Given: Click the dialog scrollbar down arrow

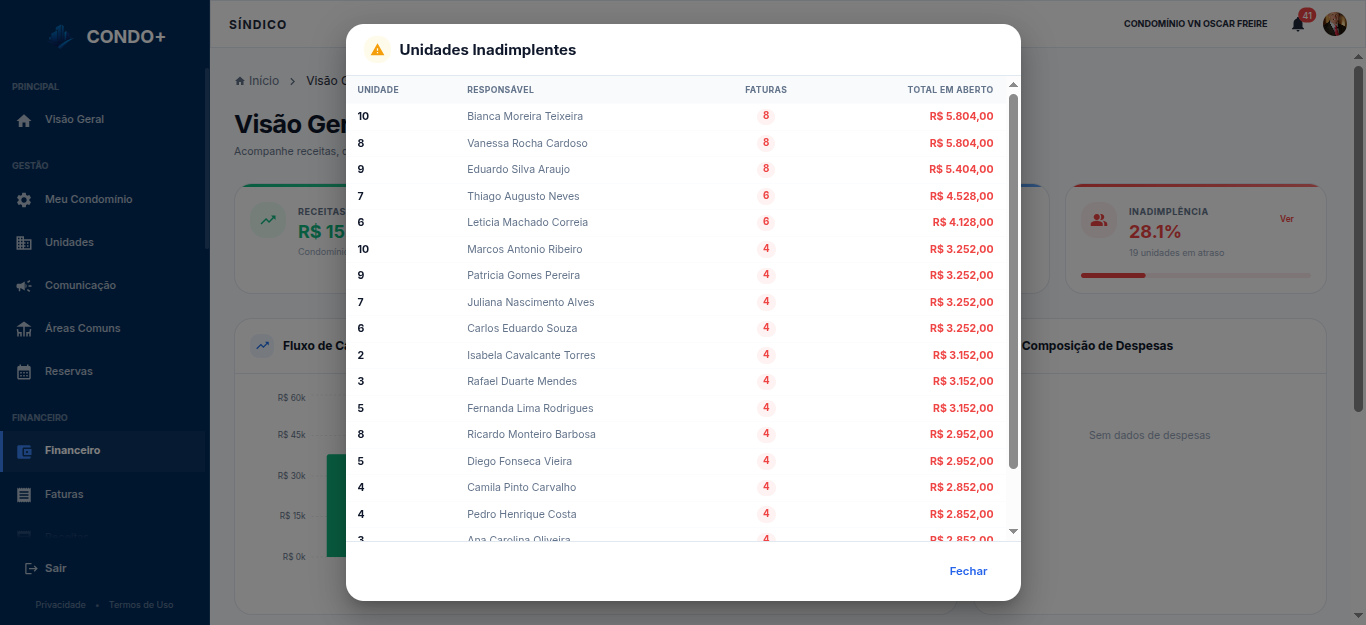Looking at the screenshot, I should point(1013,531).
